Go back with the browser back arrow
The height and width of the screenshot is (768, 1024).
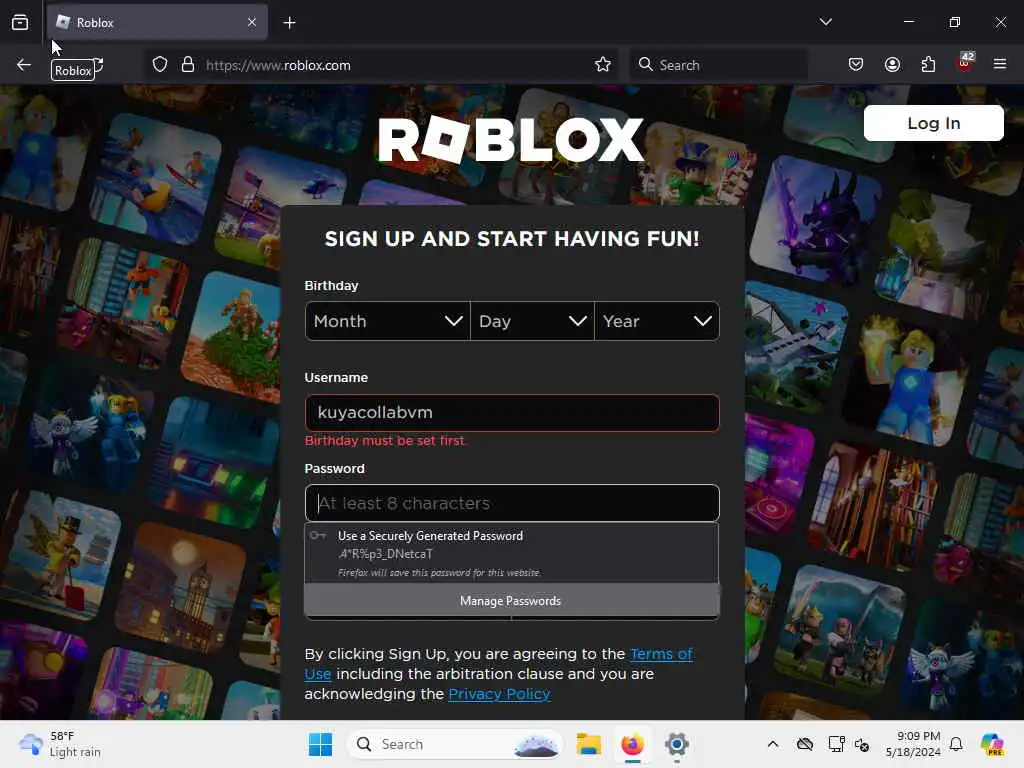click(24, 65)
